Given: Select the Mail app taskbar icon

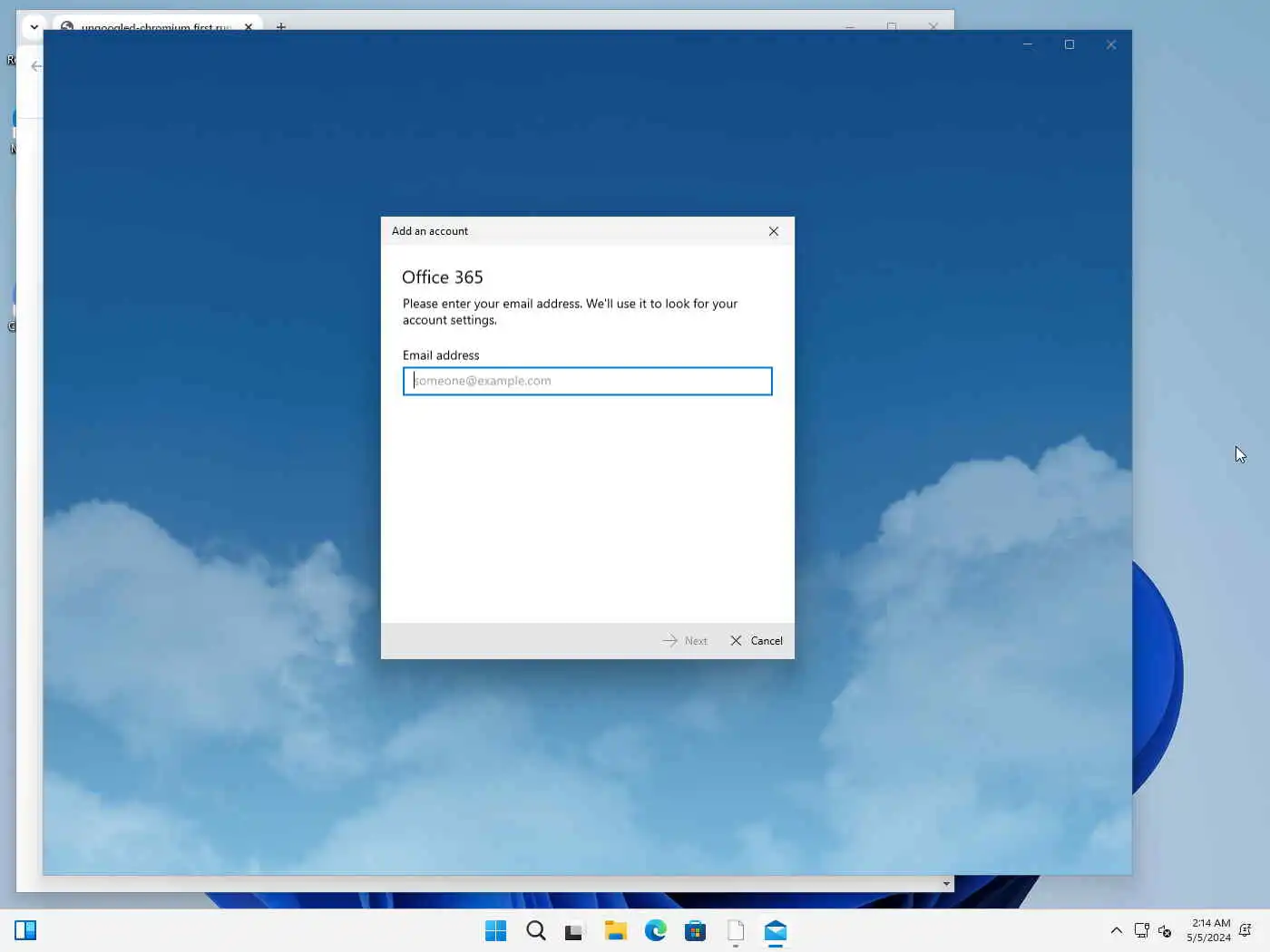Looking at the screenshot, I should 776,931.
